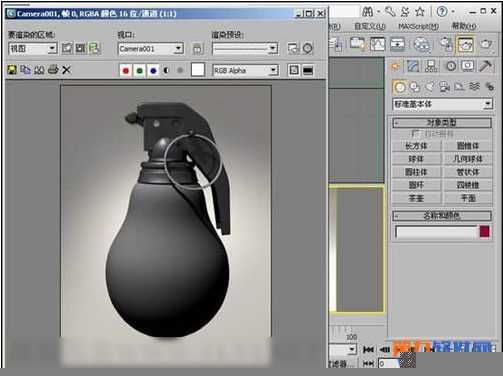Open the 帮助 menu
The image size is (503, 376).
coord(463,26)
